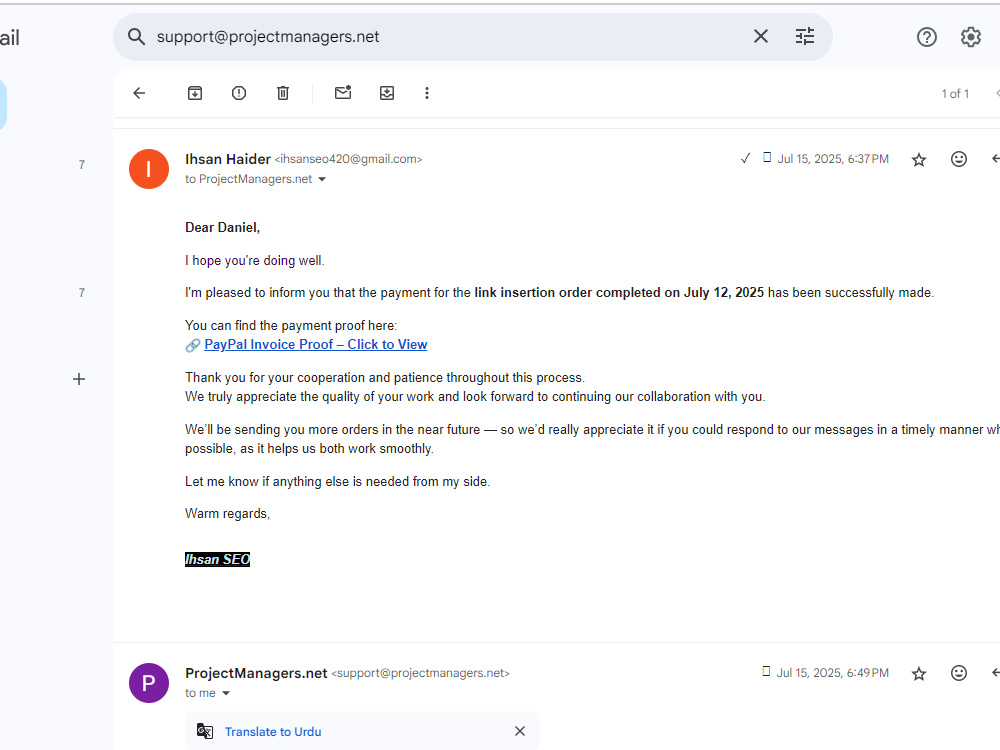Screen dimensions: 1000x750
Task: Open Gmail settings gear
Action: pyautogui.click(x=971, y=37)
